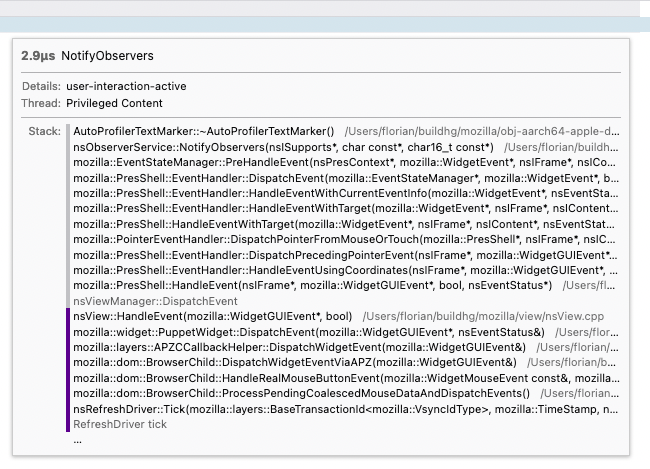The width and height of the screenshot is (650, 469).
Task: Click the Privileged Content thread name
Action: (114, 103)
